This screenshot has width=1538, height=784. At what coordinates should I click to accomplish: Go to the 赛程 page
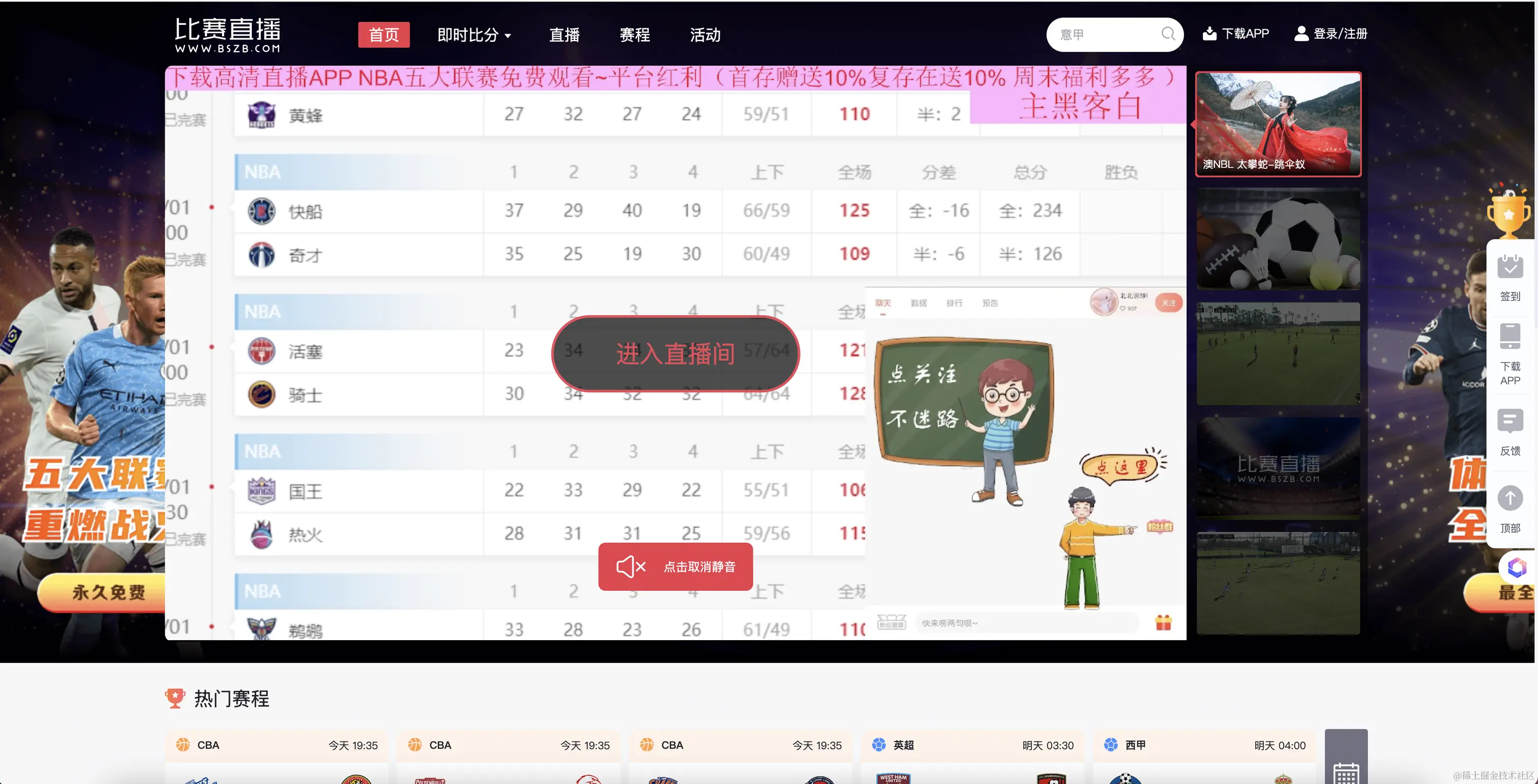[635, 35]
